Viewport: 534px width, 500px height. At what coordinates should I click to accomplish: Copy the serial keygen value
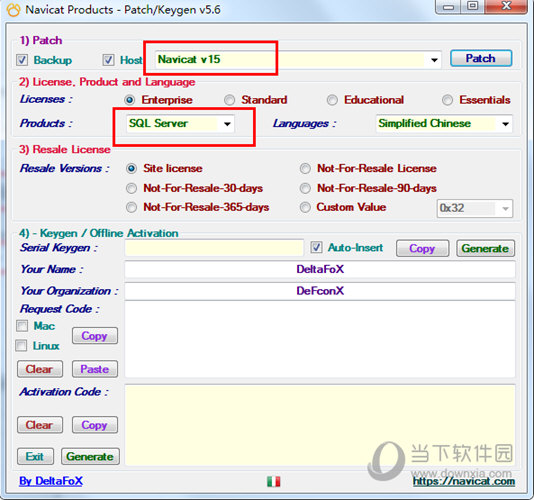(422, 248)
